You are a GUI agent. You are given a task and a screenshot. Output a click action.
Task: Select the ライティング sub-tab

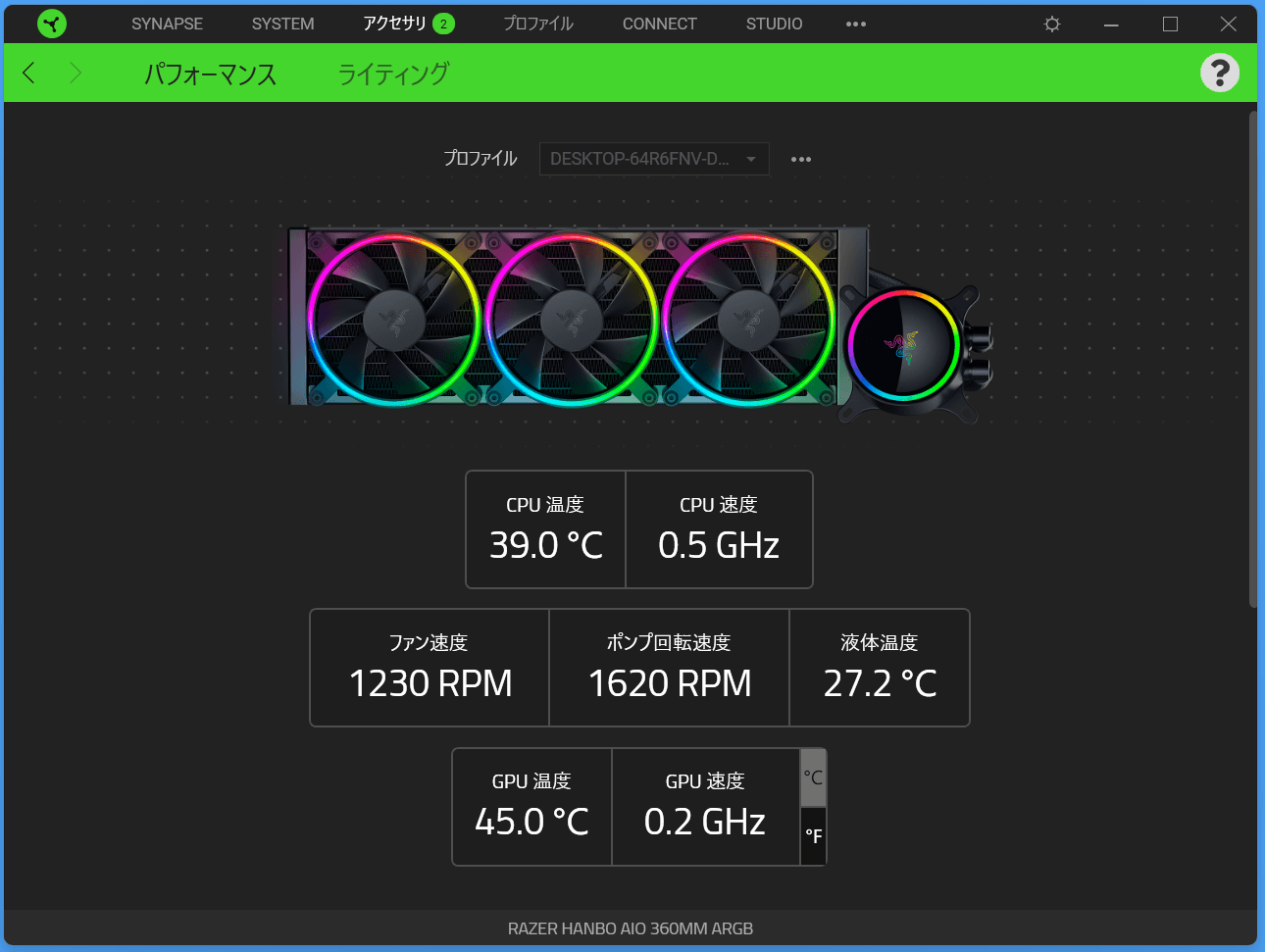[x=393, y=74]
